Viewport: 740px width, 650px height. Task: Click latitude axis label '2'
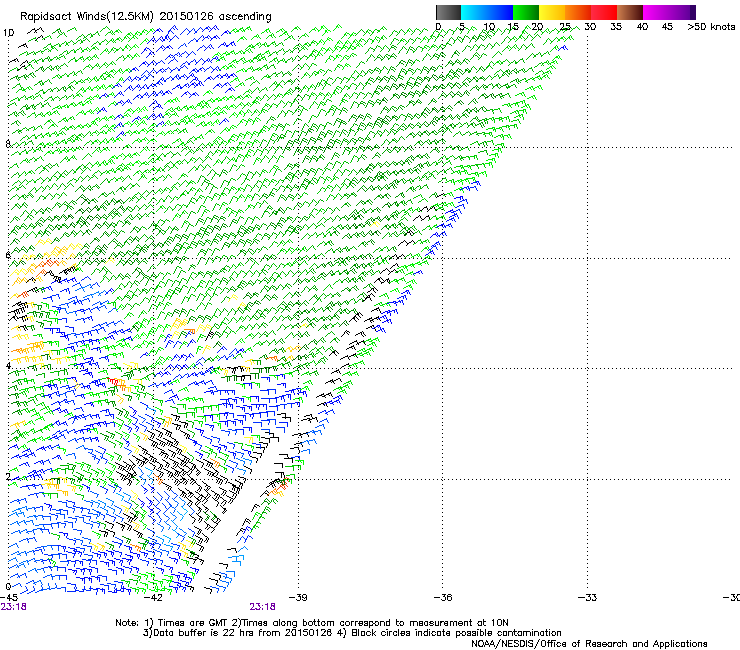coord(8,476)
